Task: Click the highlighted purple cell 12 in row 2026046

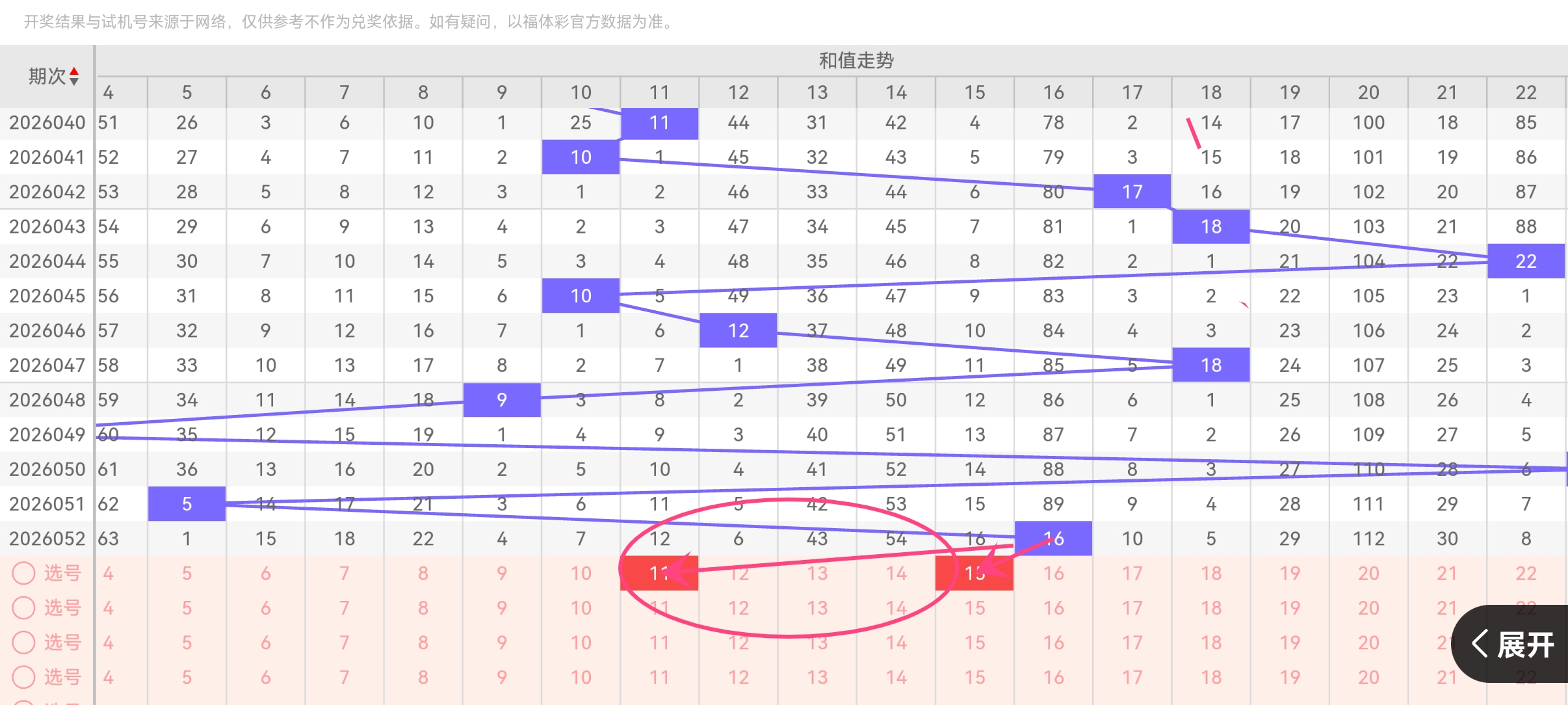Action: pos(738,330)
